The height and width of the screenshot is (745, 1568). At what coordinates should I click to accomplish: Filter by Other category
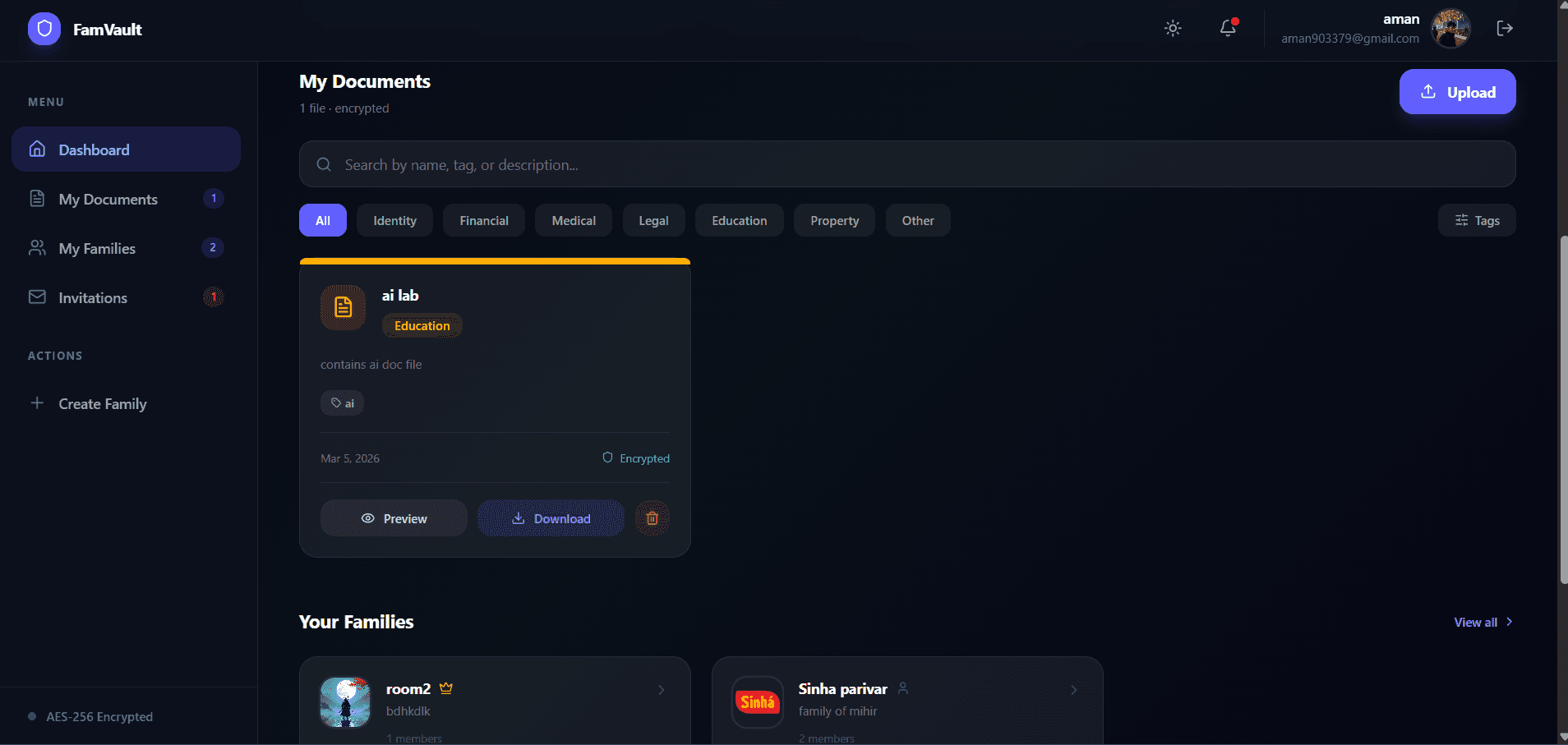coord(918,220)
